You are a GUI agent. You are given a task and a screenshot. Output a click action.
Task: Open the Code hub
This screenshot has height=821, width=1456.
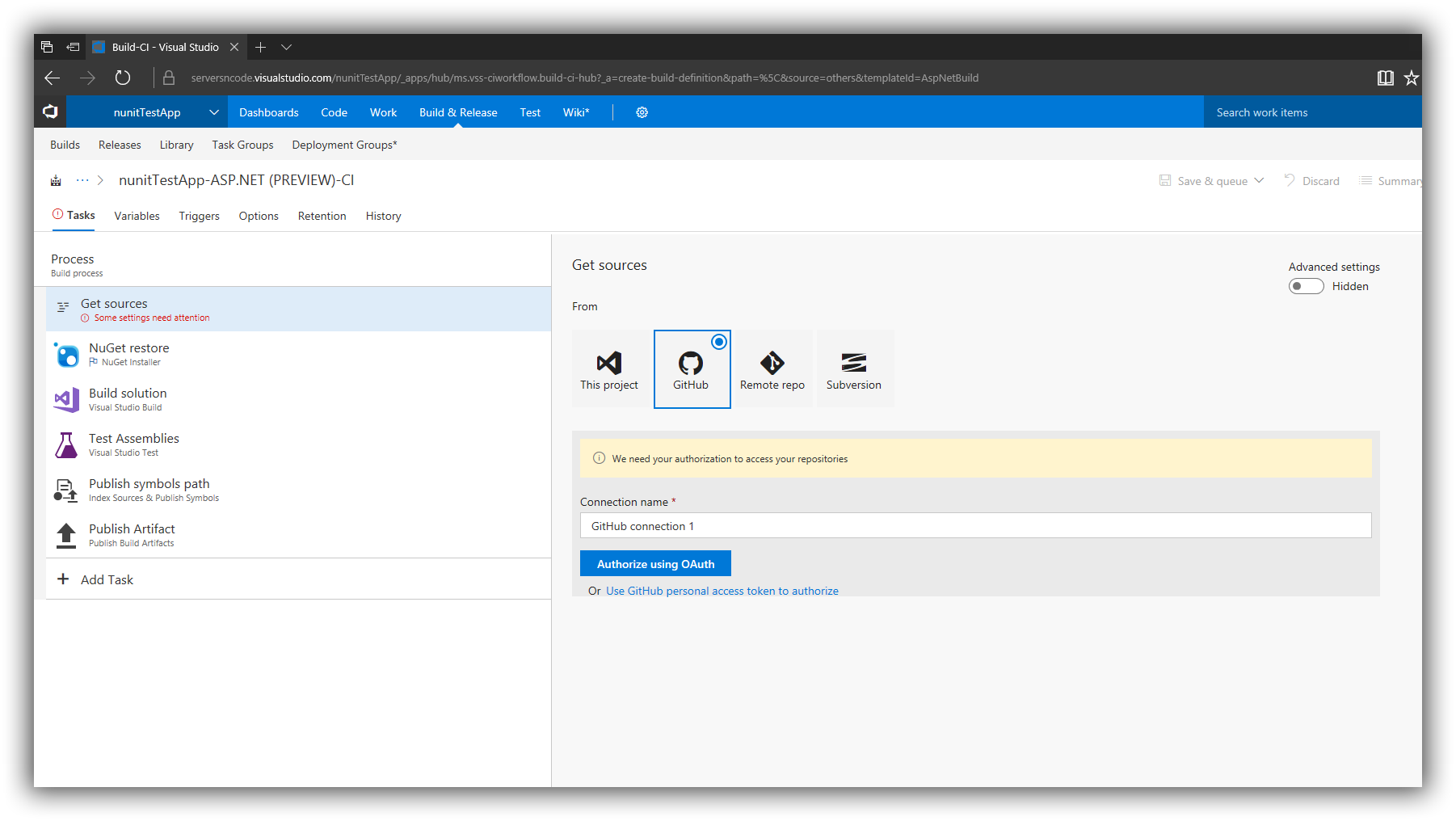334,112
